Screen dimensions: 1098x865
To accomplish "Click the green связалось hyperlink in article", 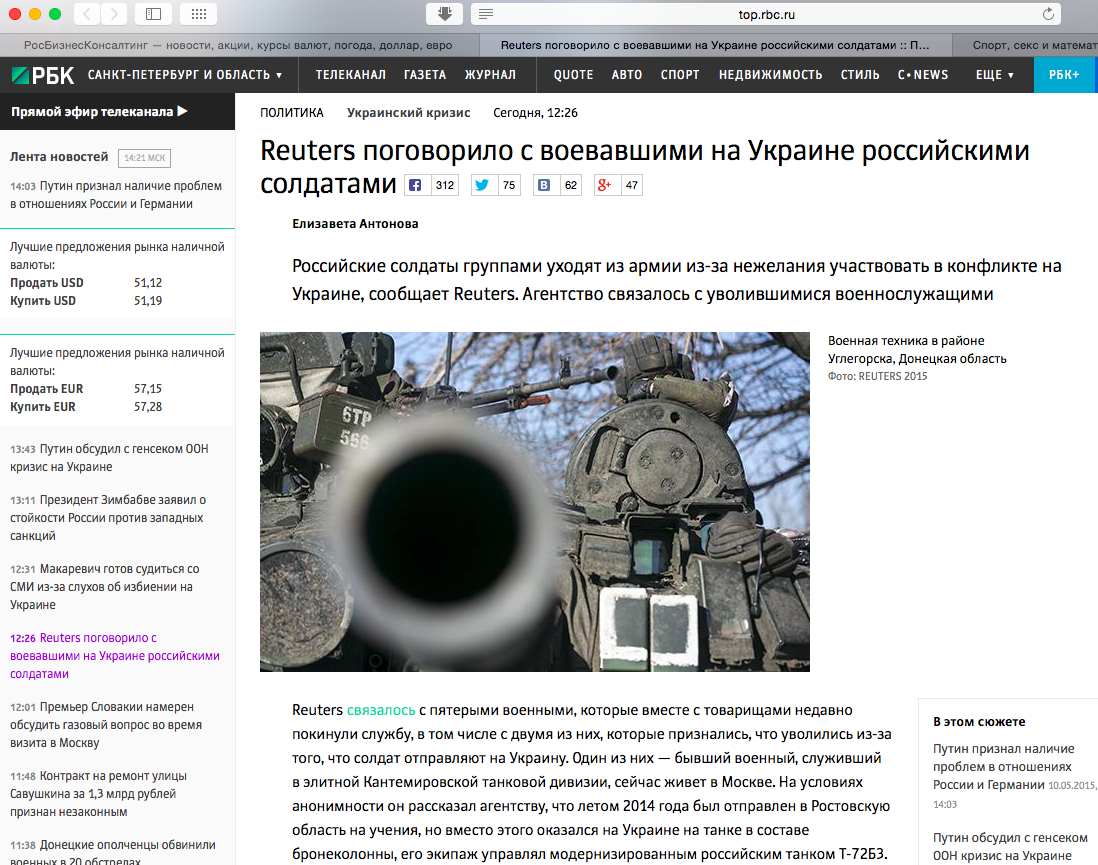I will [381, 710].
